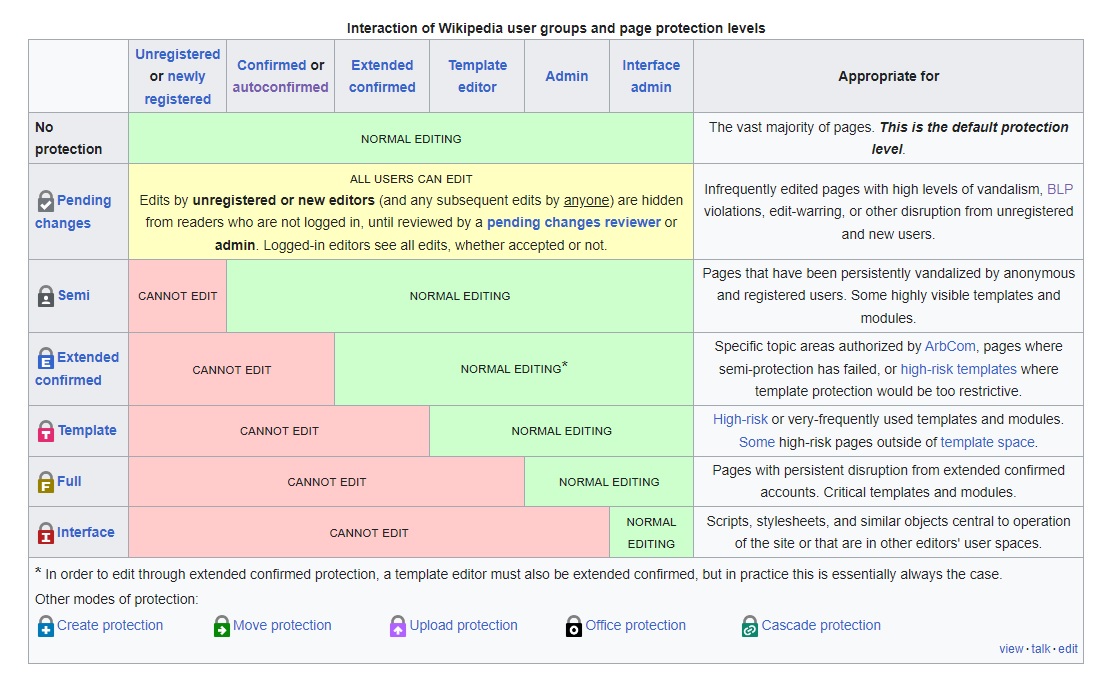Click the edit link in the corner

(1068, 648)
